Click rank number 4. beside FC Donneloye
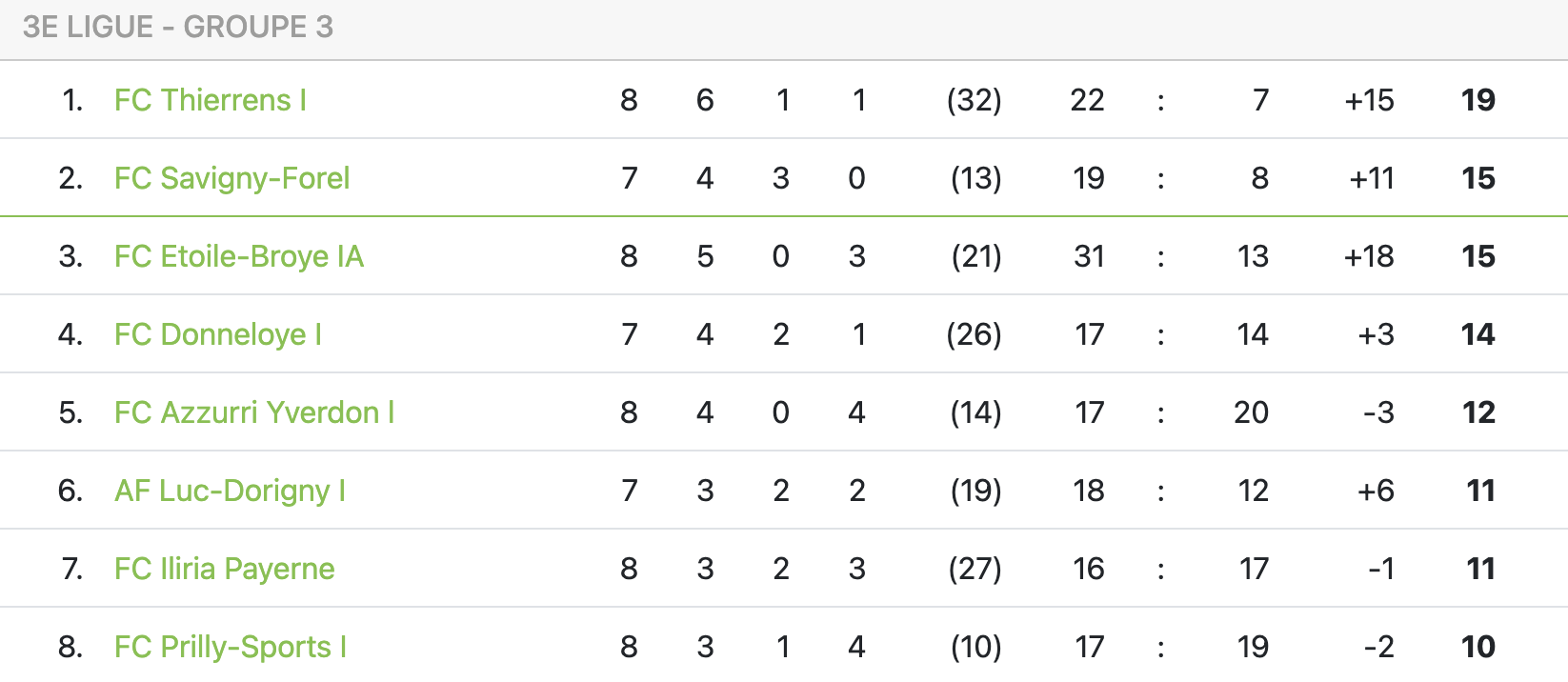This screenshot has width=1568, height=682. click(70, 334)
